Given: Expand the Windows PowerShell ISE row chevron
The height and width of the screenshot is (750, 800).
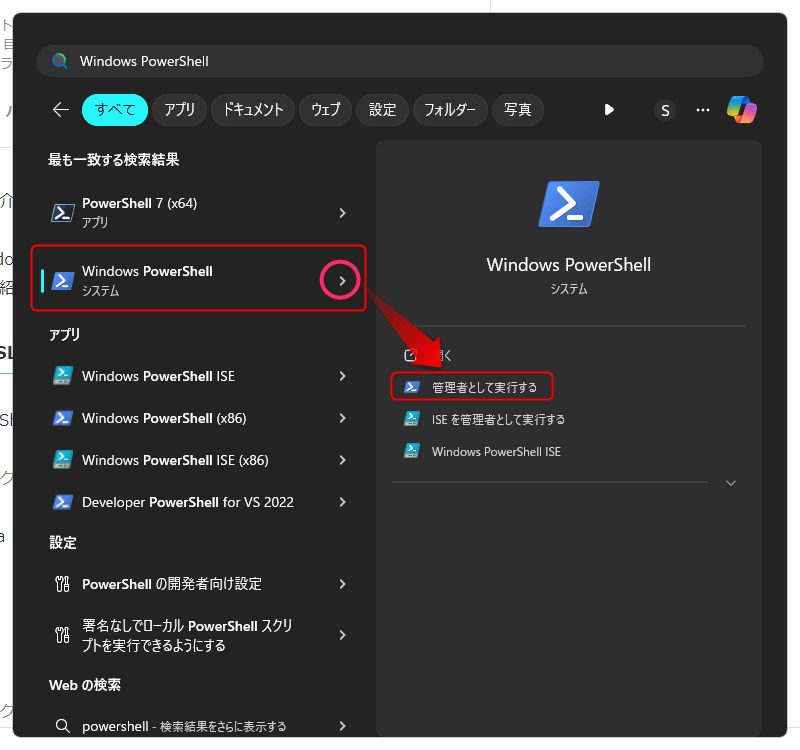Looking at the screenshot, I should (x=342, y=376).
